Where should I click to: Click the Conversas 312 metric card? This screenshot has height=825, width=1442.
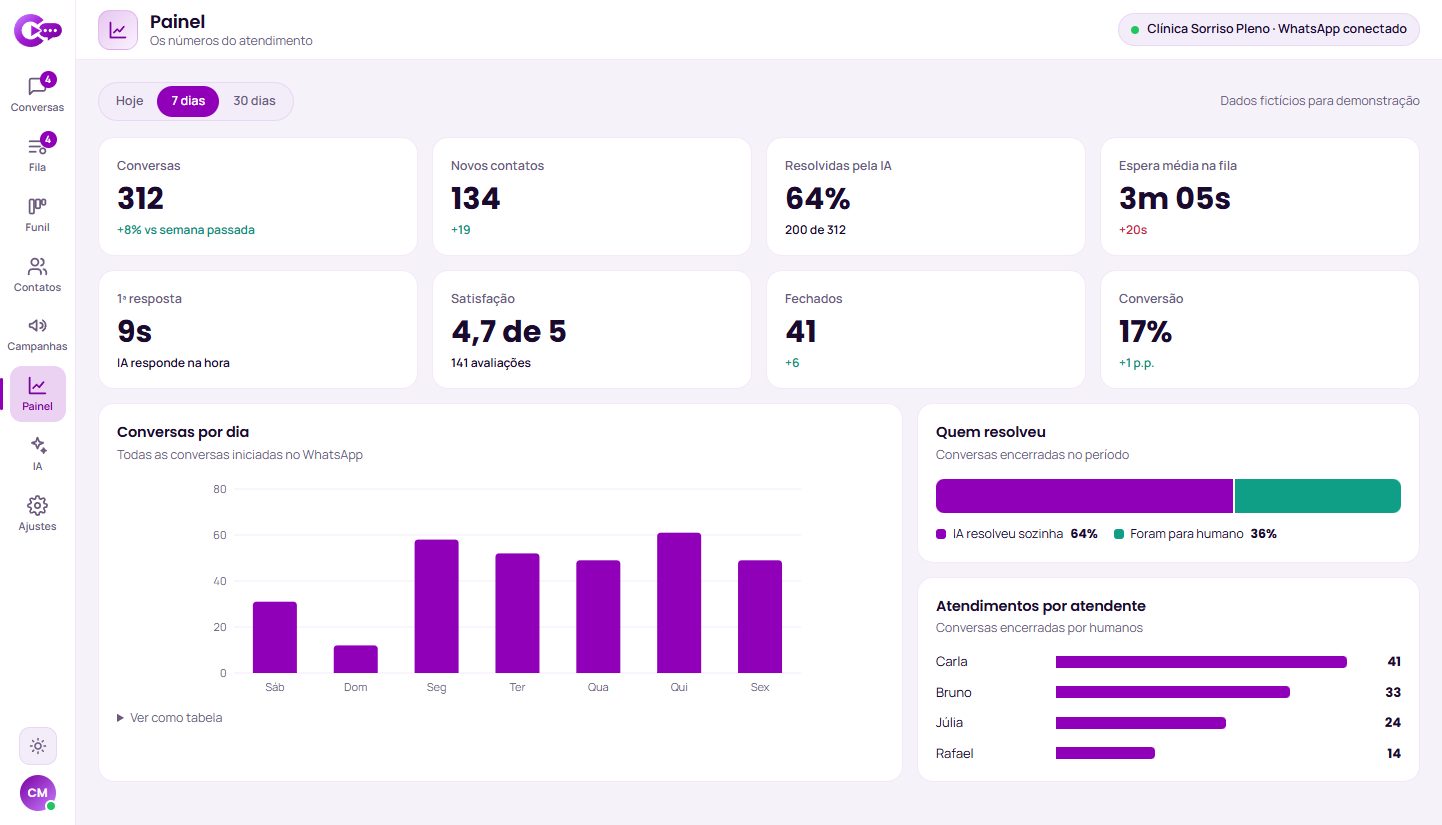pos(258,197)
